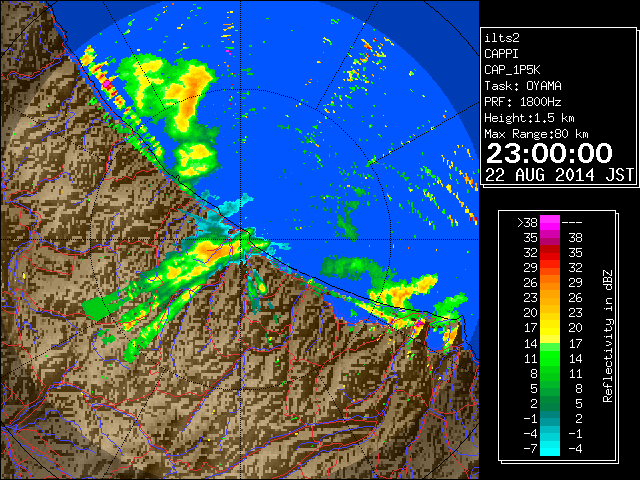Pick the orange band of the legend
This screenshot has height=480, width=640.
point(550,283)
